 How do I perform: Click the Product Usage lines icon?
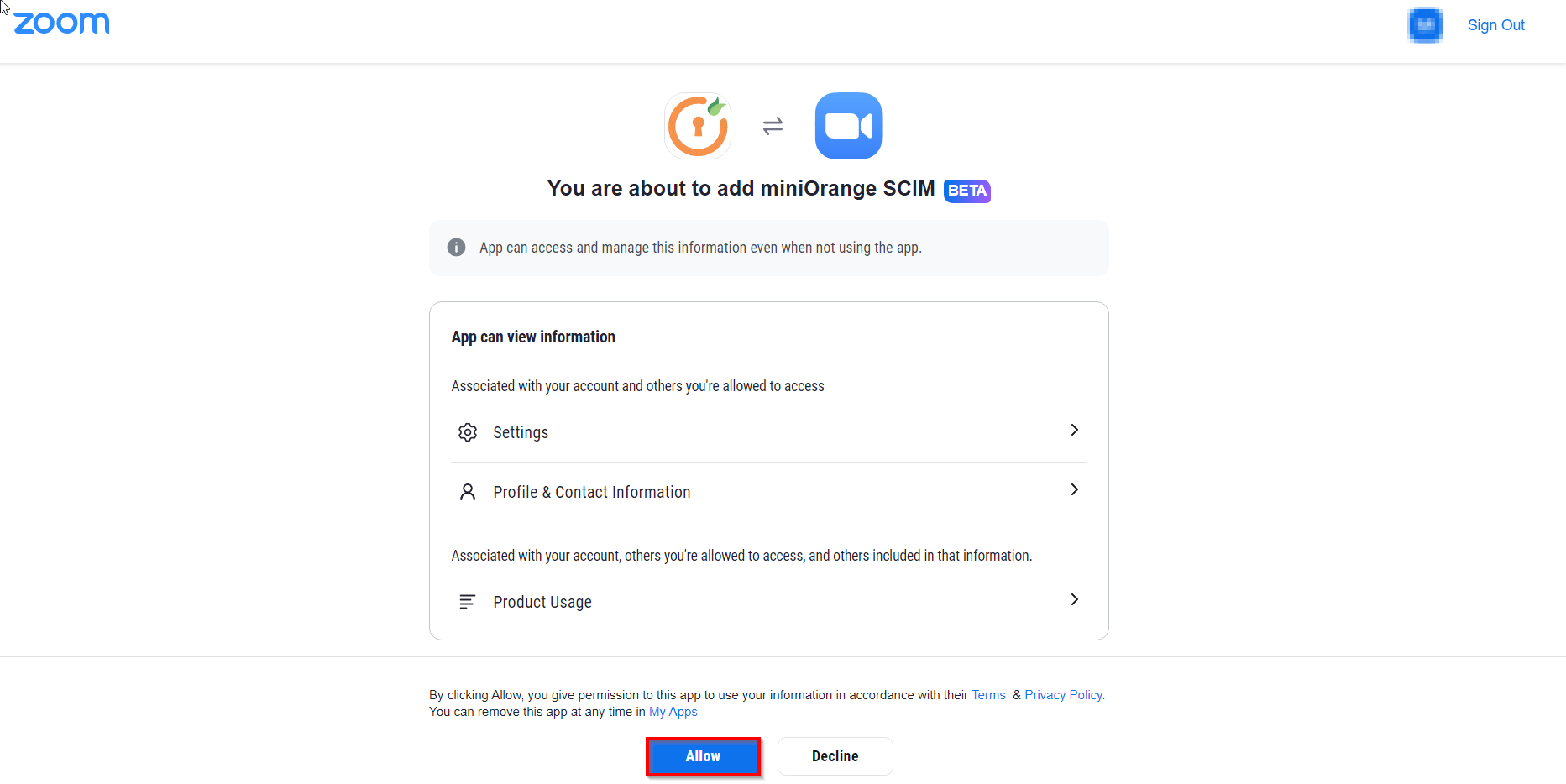tap(468, 602)
